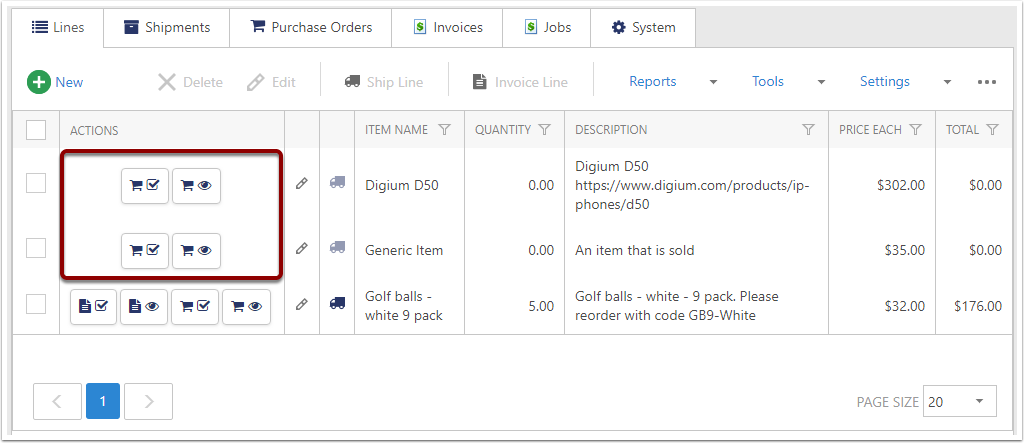Go to next page arrow button
1024x443 pixels.
point(148,402)
